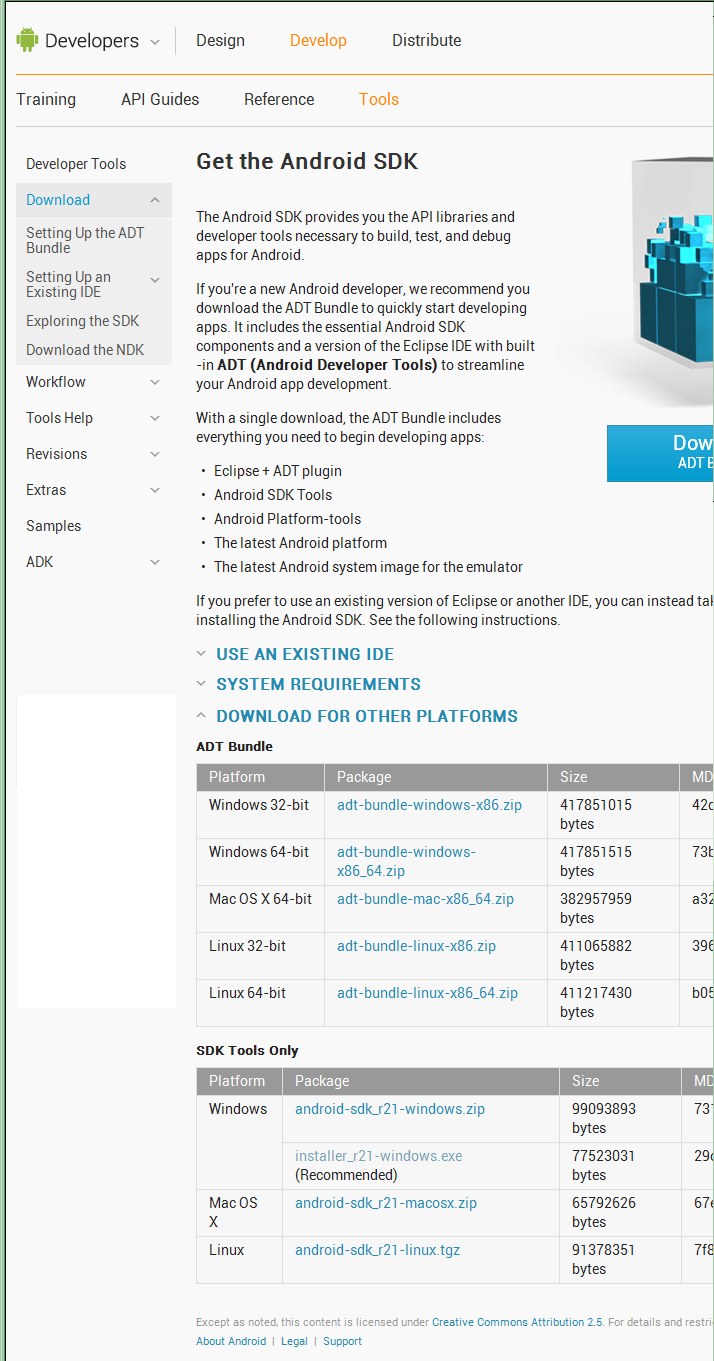Select the 65792626 bytes size cell
The image size is (714, 1361).
point(620,1213)
